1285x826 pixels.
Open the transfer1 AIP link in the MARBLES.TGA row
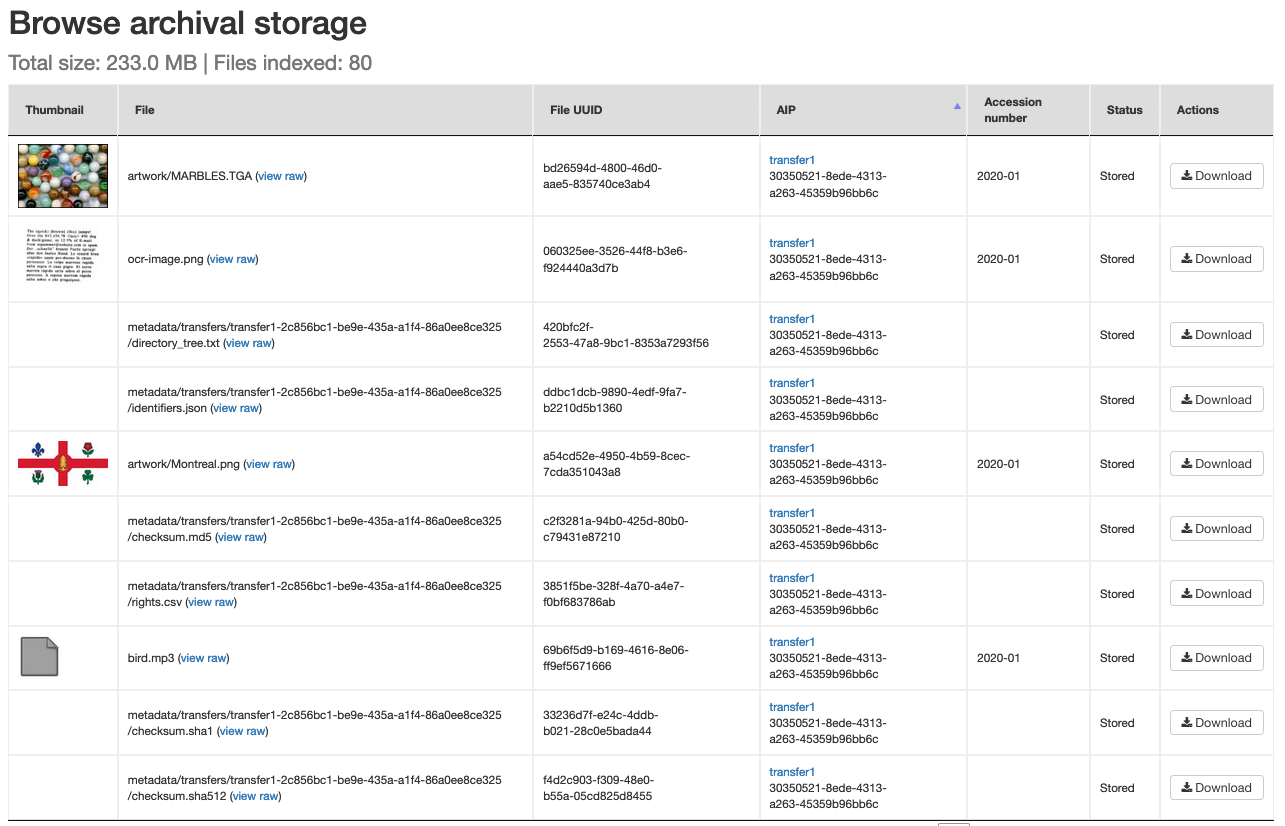pos(791,159)
